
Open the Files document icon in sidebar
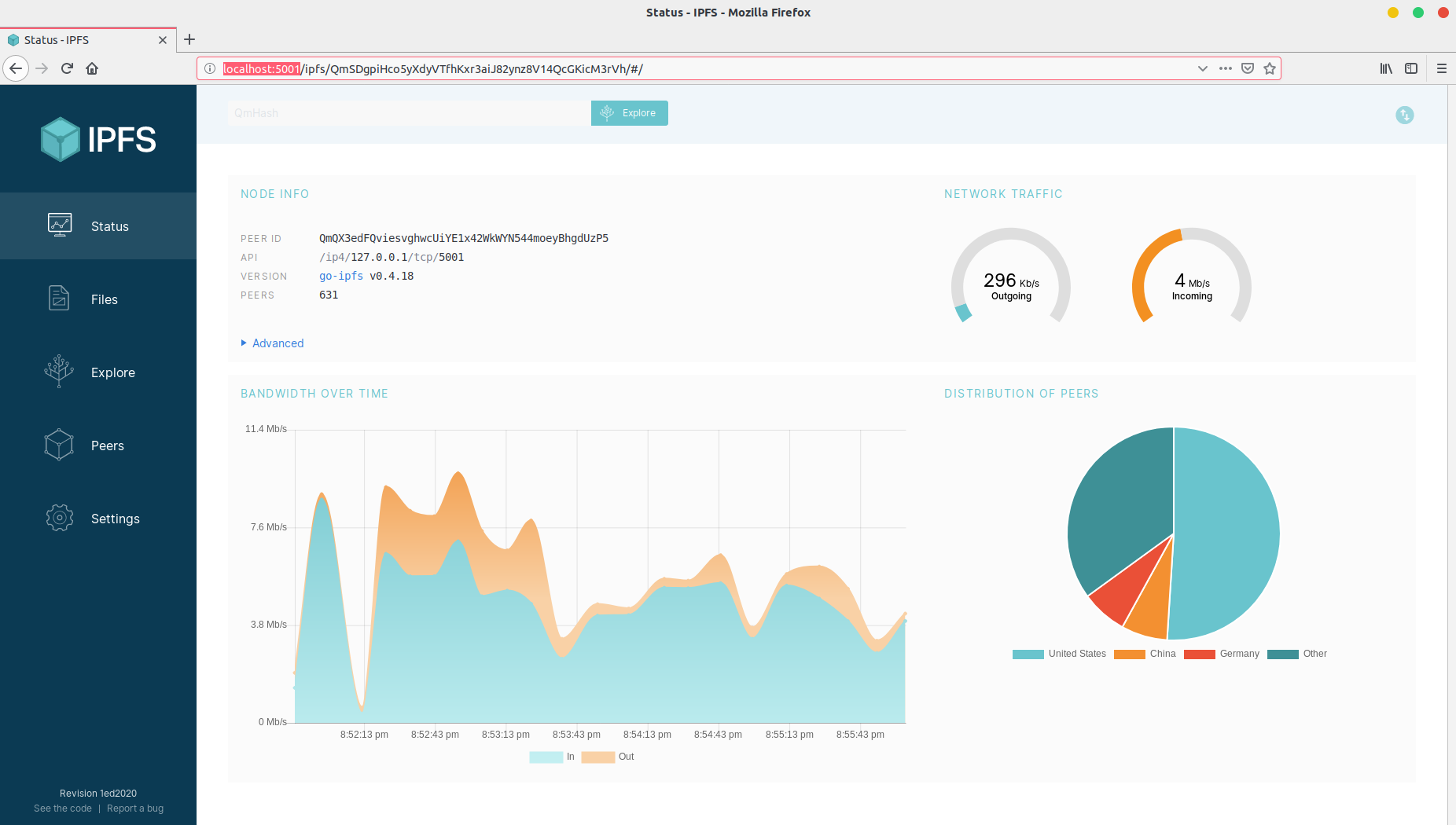pos(59,299)
